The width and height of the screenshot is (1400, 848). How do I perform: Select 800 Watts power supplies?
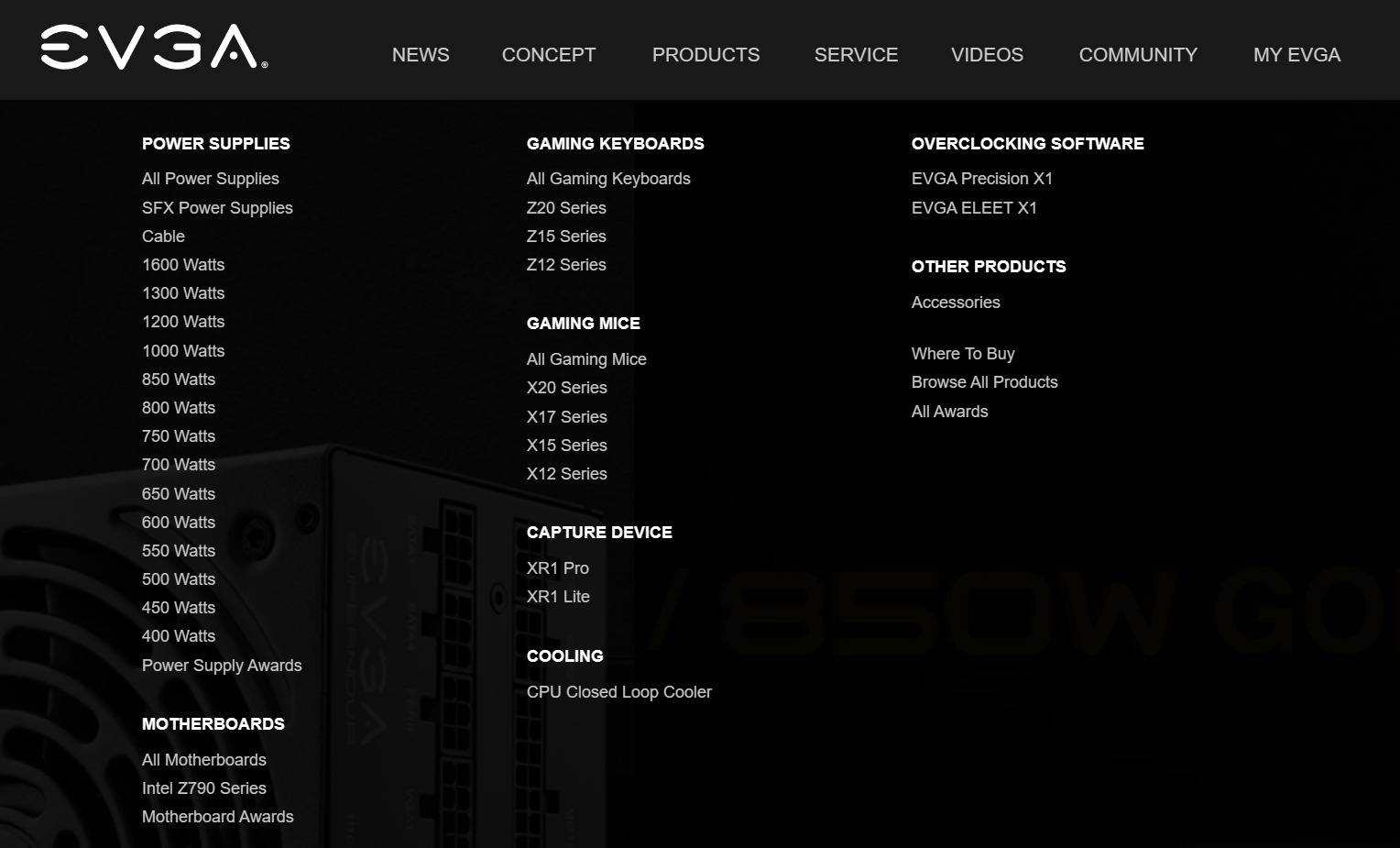pyautogui.click(x=179, y=408)
